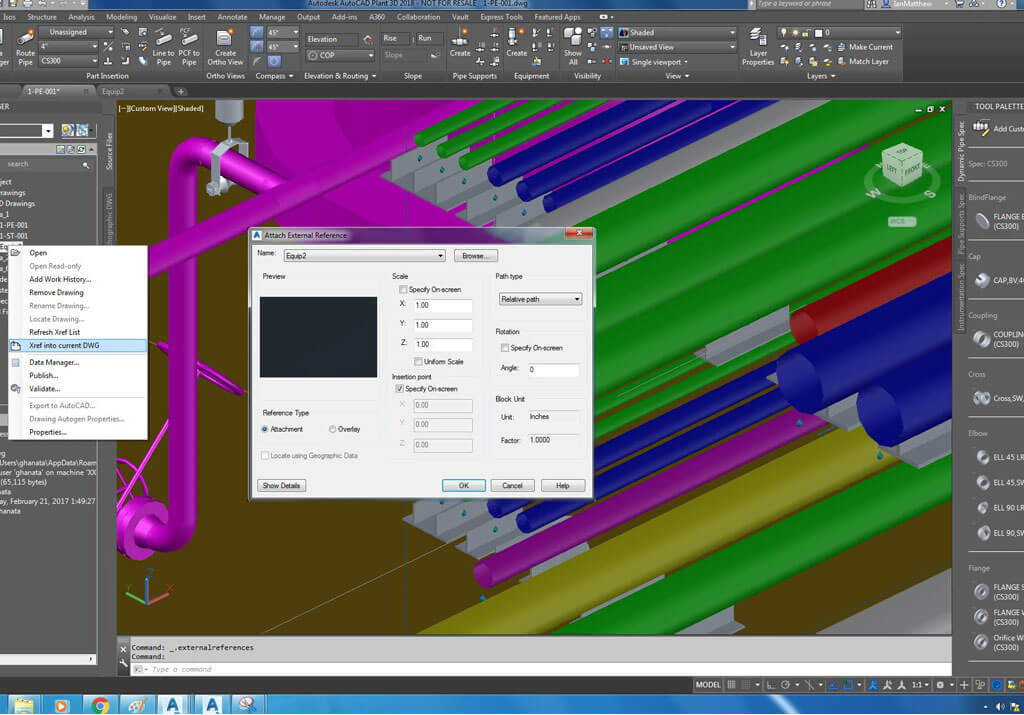The image size is (1024, 715).
Task: Click the Browse button
Action: tap(475, 256)
